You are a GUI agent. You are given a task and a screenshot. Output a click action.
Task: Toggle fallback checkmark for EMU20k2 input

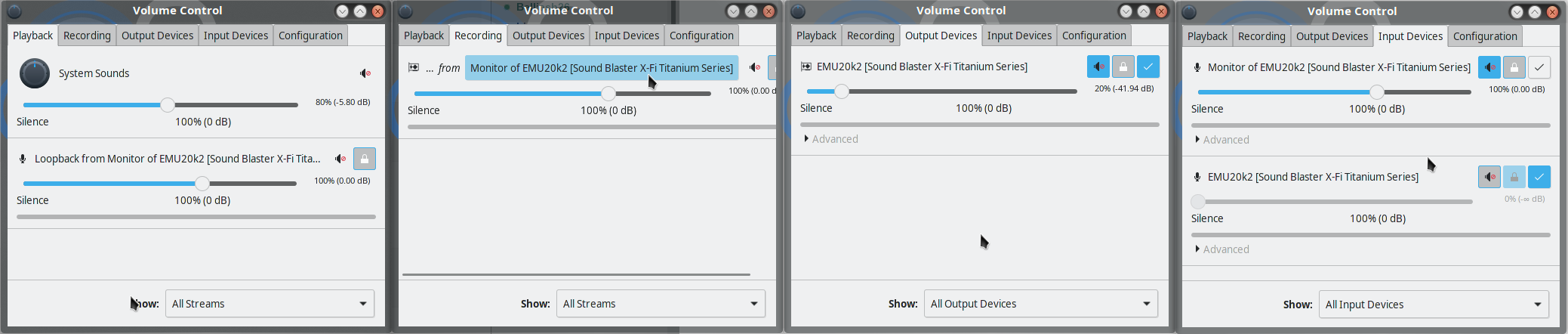pos(1539,177)
